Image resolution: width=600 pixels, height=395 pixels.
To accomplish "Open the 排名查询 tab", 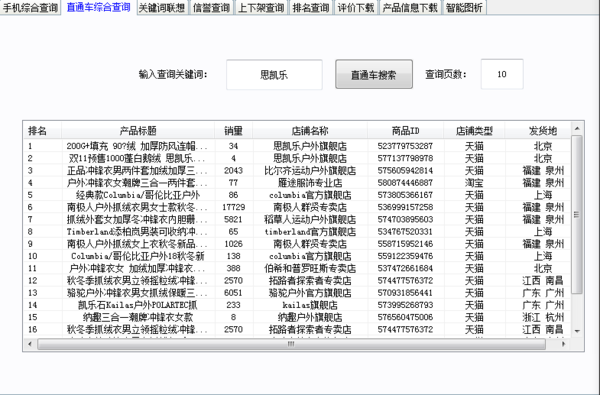I will point(311,8).
